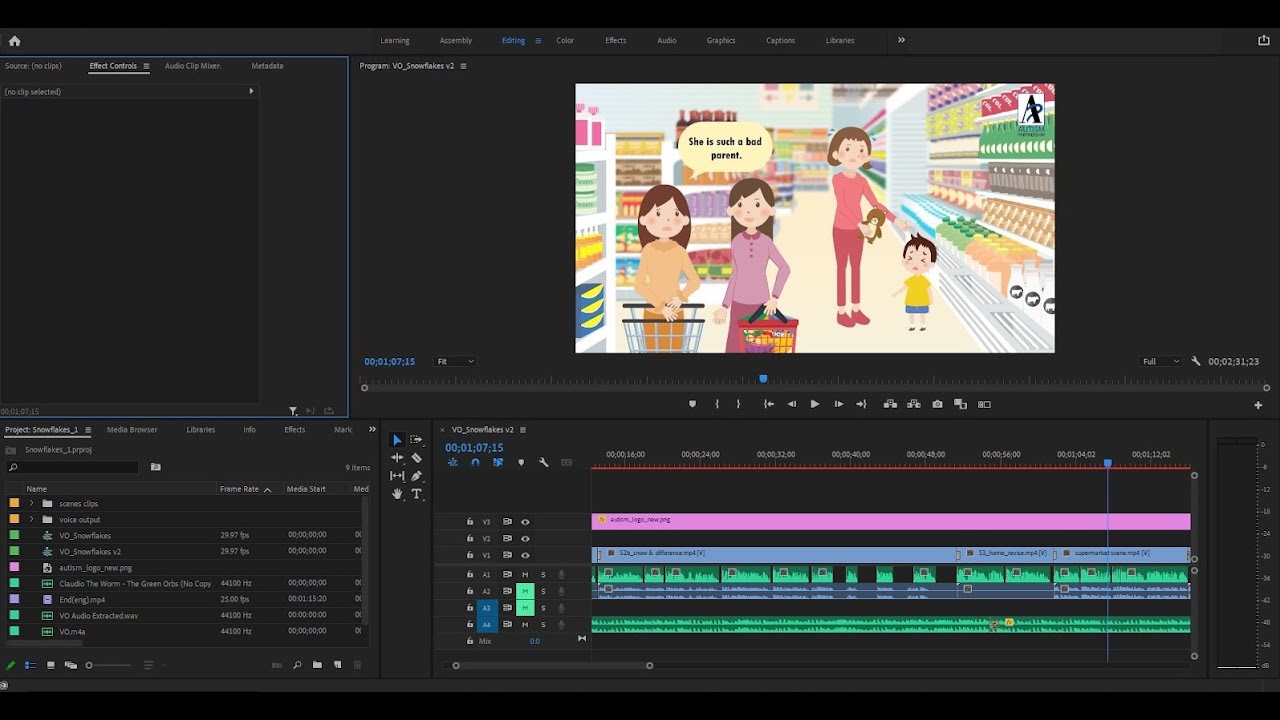Viewport: 1280px width, 720px height.
Task: Toggle A3 track targeting
Action: [x=487, y=608]
